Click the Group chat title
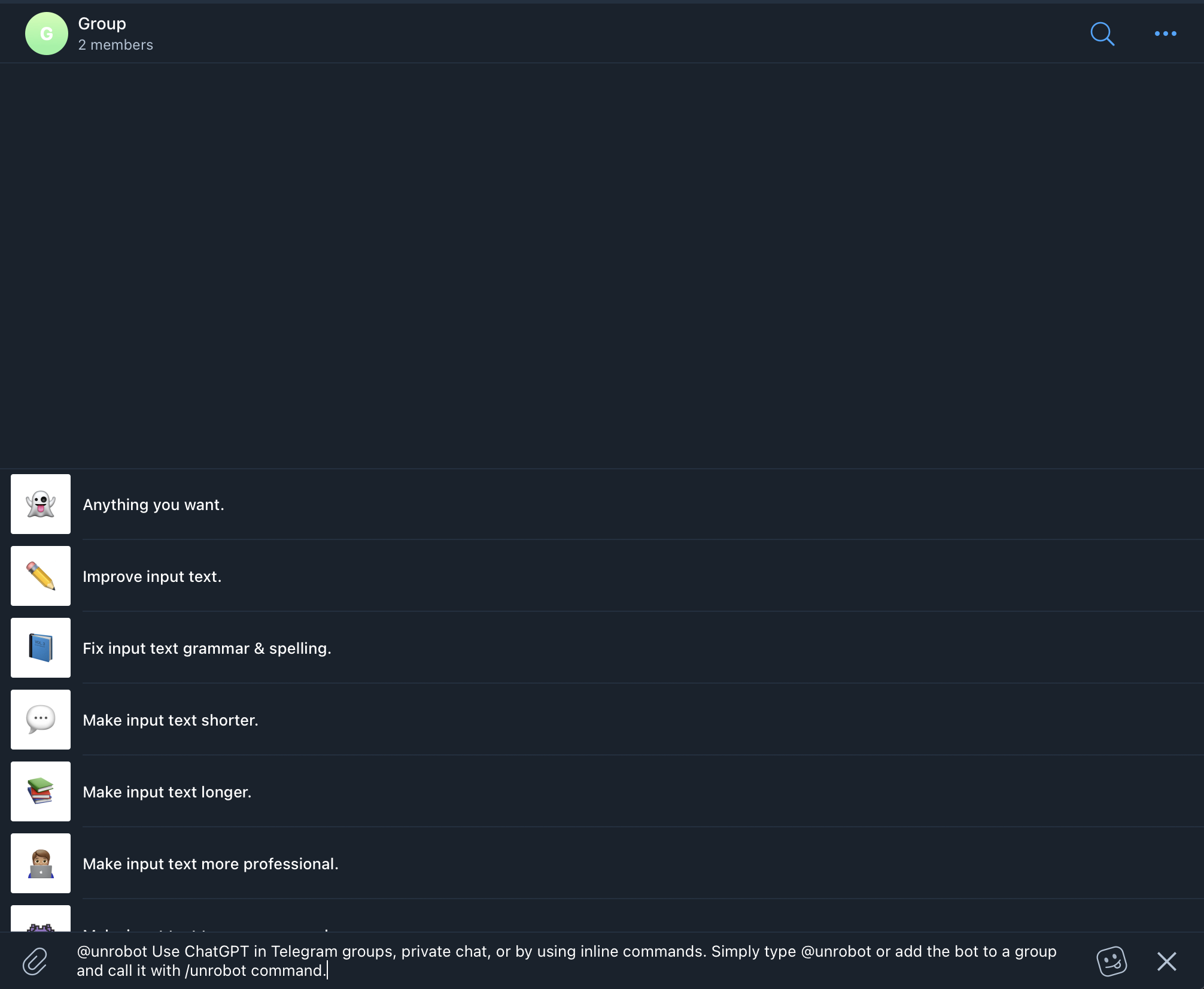The width and height of the screenshot is (1204, 989). point(102,24)
